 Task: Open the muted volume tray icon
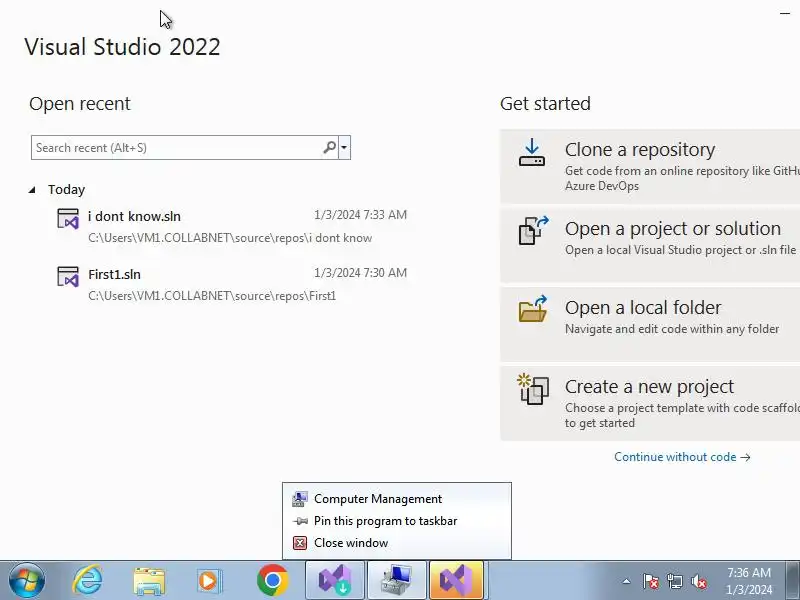(x=699, y=581)
